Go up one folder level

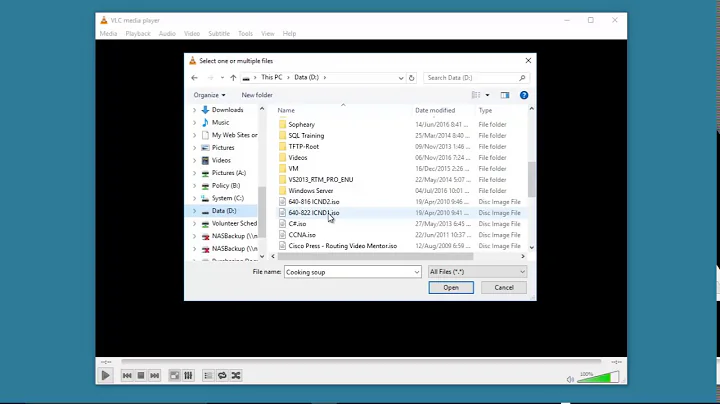(x=233, y=78)
